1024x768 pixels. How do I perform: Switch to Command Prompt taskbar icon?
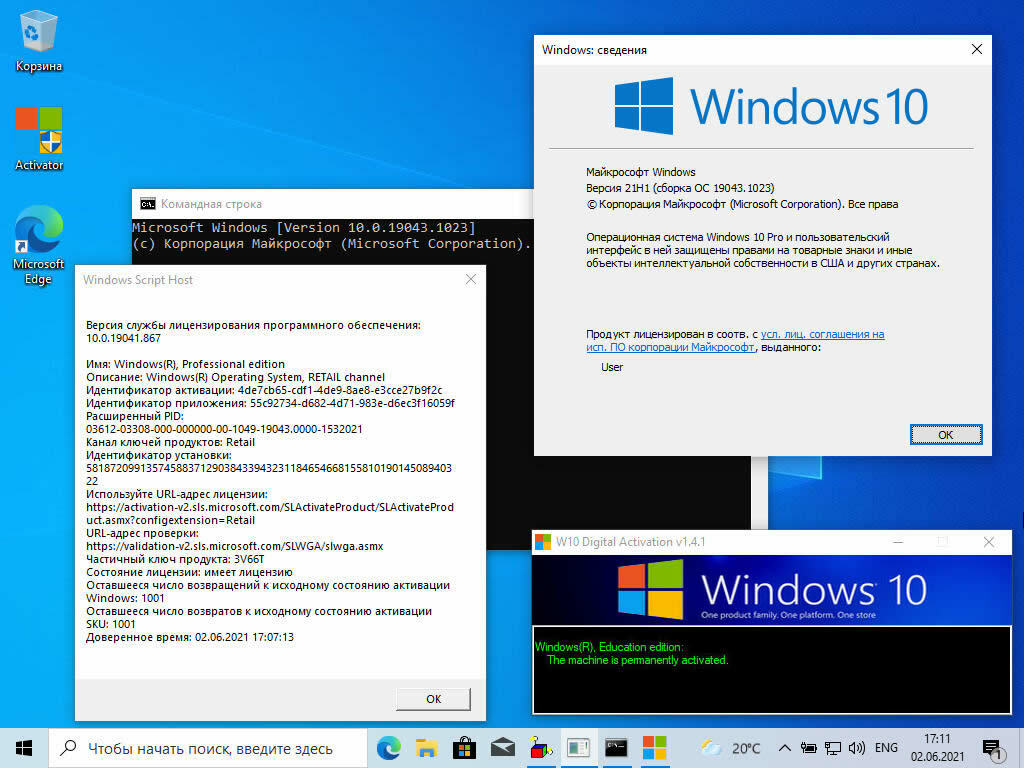[616, 747]
